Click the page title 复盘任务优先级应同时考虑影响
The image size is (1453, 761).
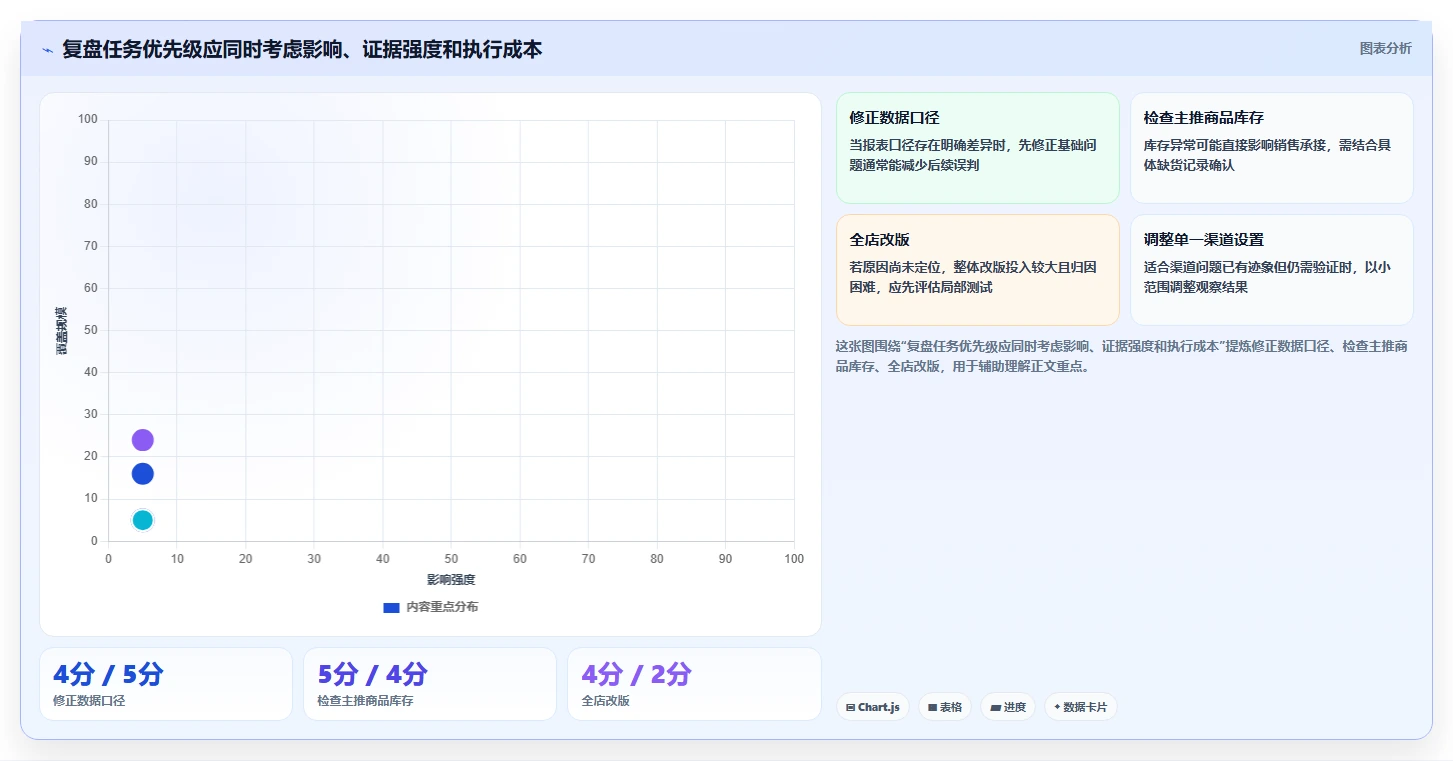(x=302, y=50)
